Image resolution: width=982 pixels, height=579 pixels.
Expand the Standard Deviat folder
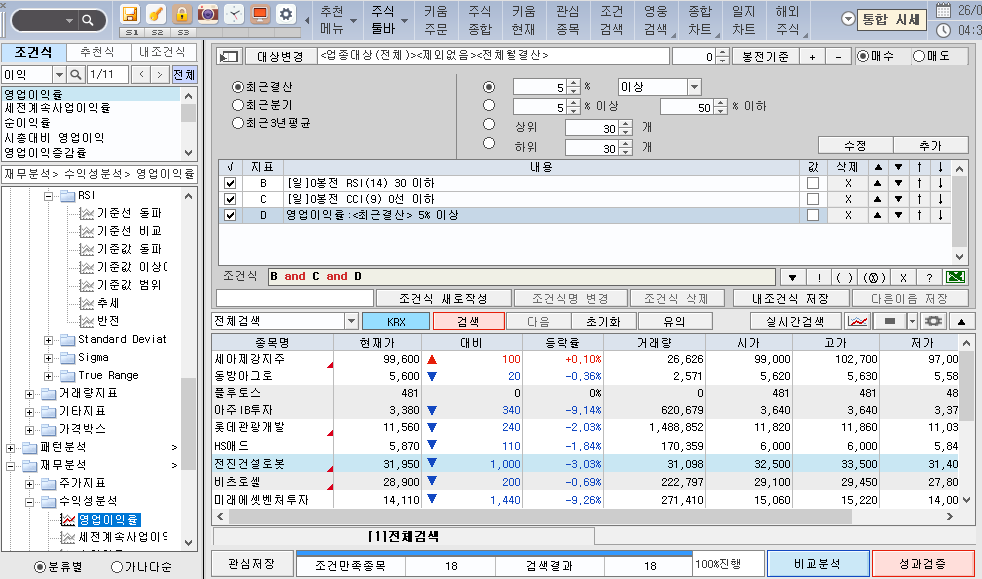[x=48, y=340]
